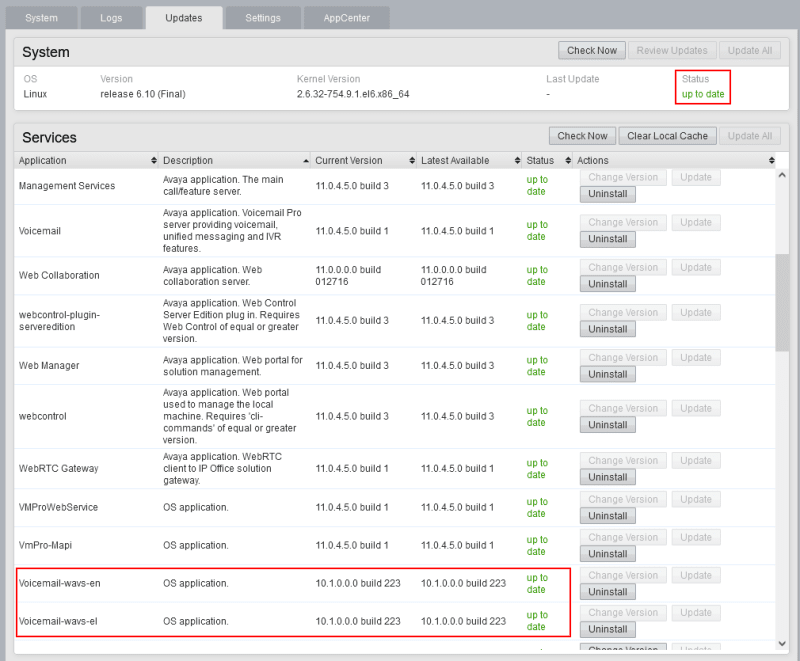Open the Logs tab
Screen dimensions: 800x661
coord(111,18)
